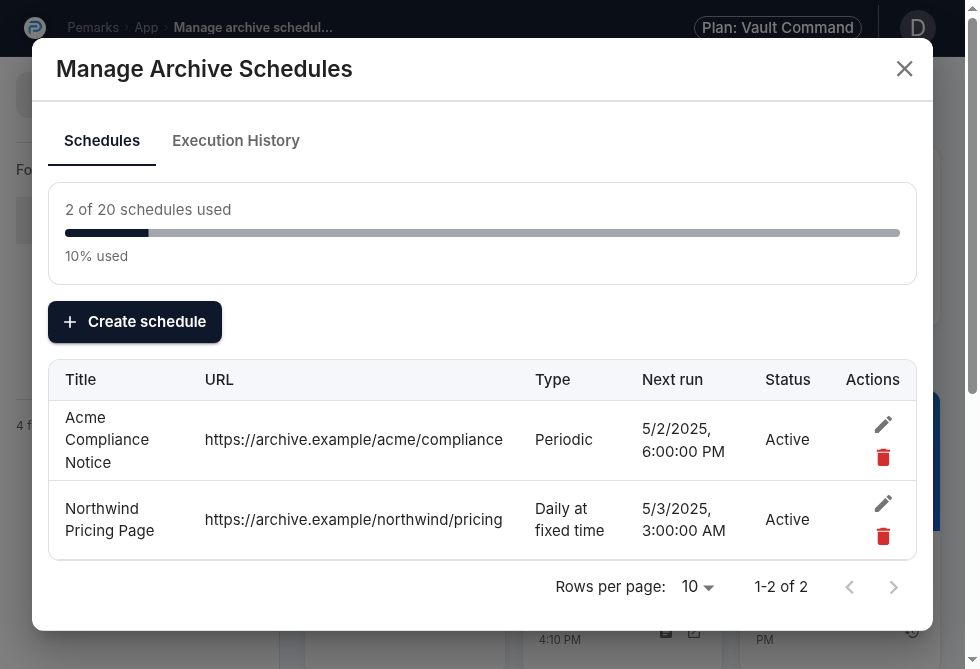Click Active status of Northwind row
The height and width of the screenshot is (669, 980).
tap(788, 520)
